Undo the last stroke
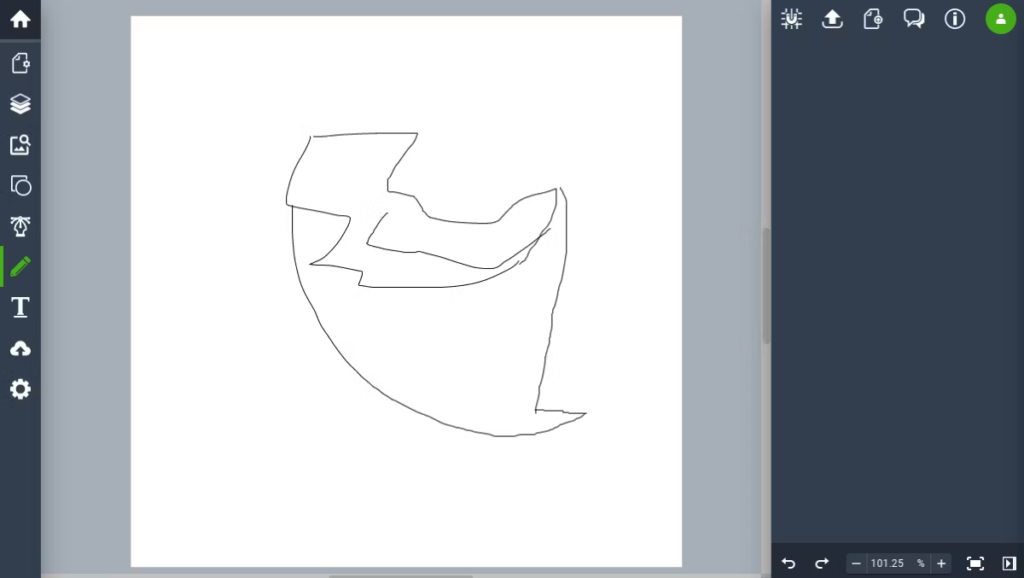Screen dimensions: 1024x578 point(788,563)
